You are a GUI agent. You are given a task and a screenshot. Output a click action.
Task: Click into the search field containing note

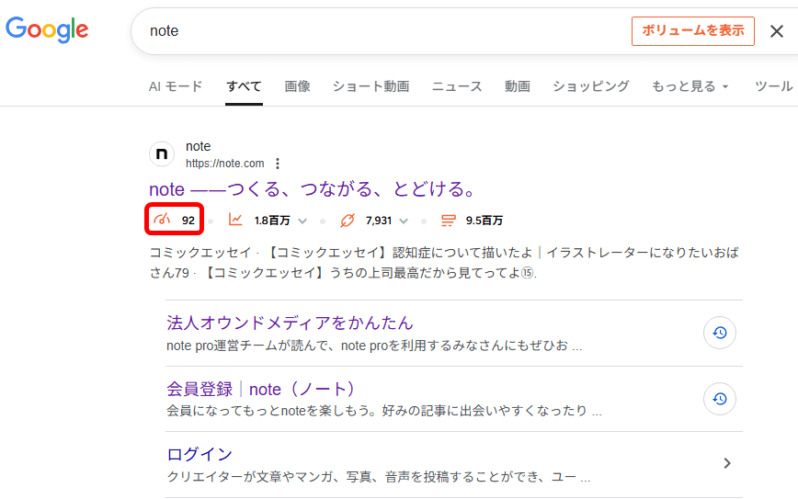(380, 31)
